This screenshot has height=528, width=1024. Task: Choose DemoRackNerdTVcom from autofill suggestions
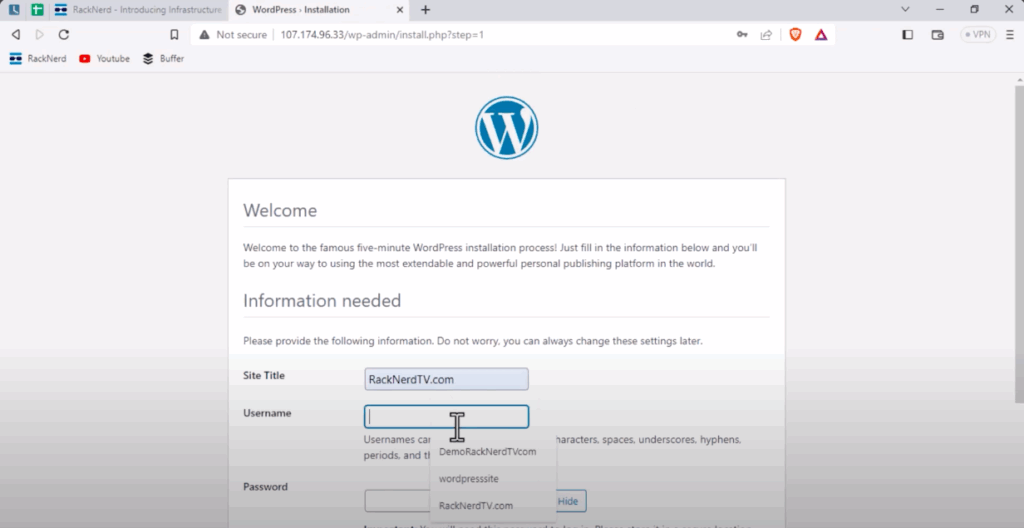point(487,452)
